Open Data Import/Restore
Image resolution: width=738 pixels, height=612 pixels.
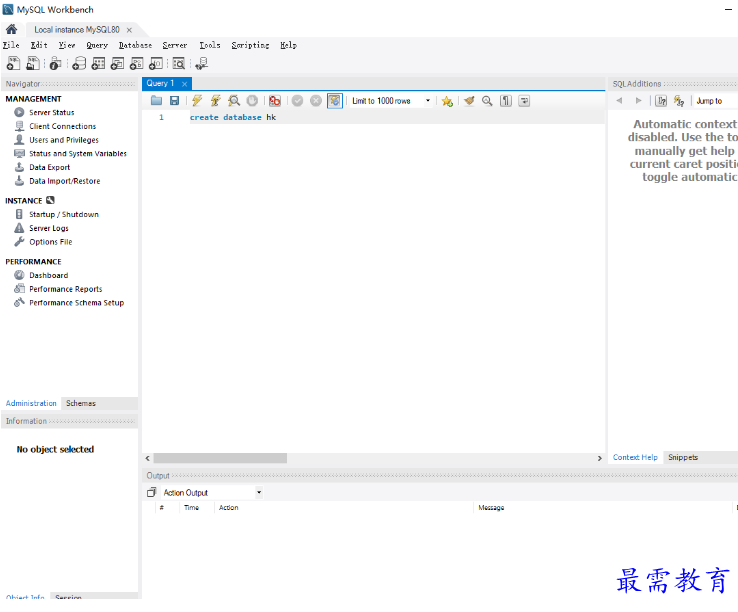tap(64, 181)
